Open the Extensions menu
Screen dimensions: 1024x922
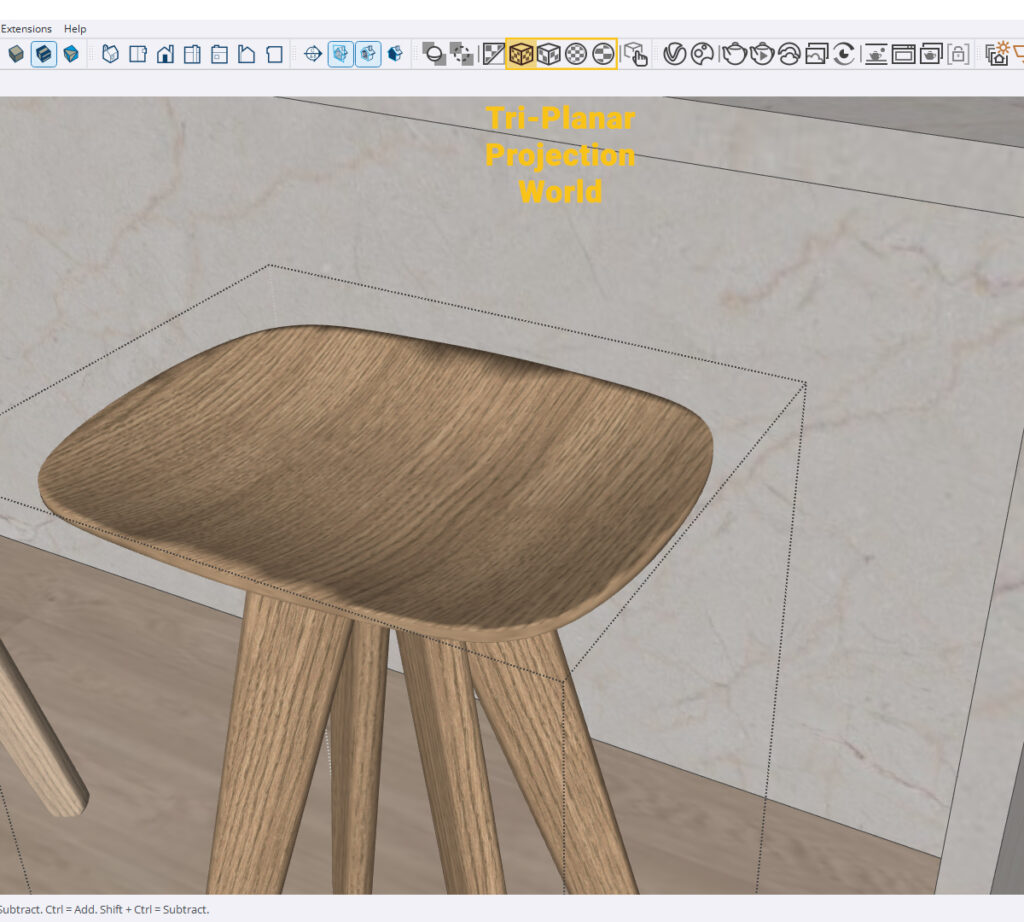[26, 29]
